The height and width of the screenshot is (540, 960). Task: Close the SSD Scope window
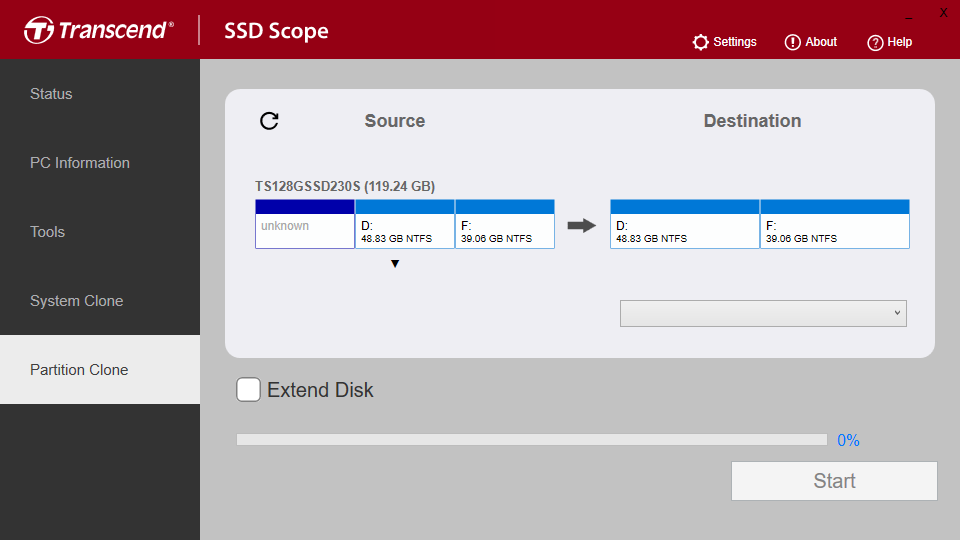click(943, 13)
